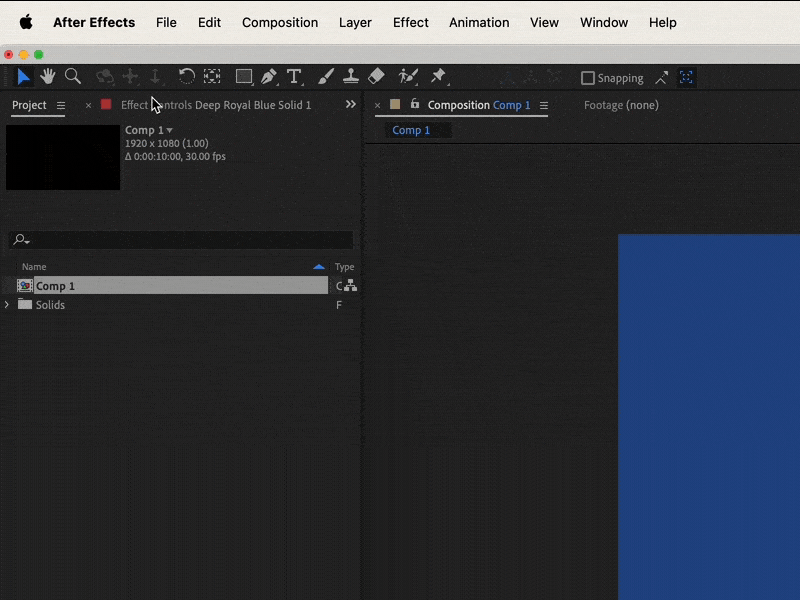Image resolution: width=800 pixels, height=600 pixels.
Task: Select the Pen tool
Action: [269, 77]
